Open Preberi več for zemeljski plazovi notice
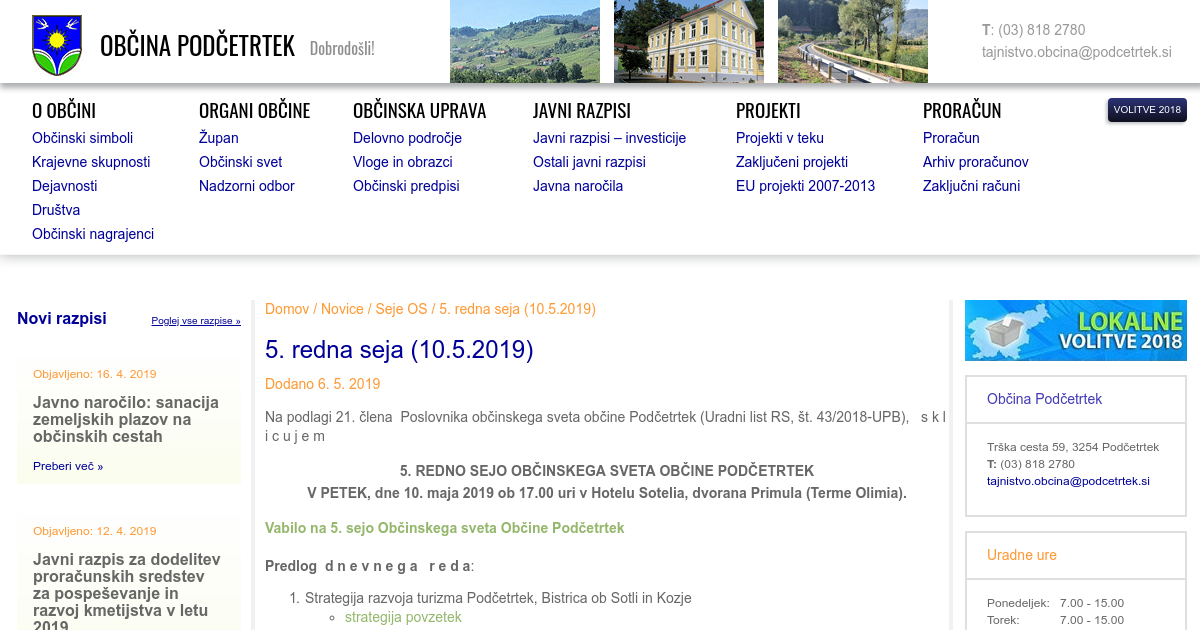Image resolution: width=1200 pixels, height=630 pixels. pyautogui.click(x=67, y=466)
